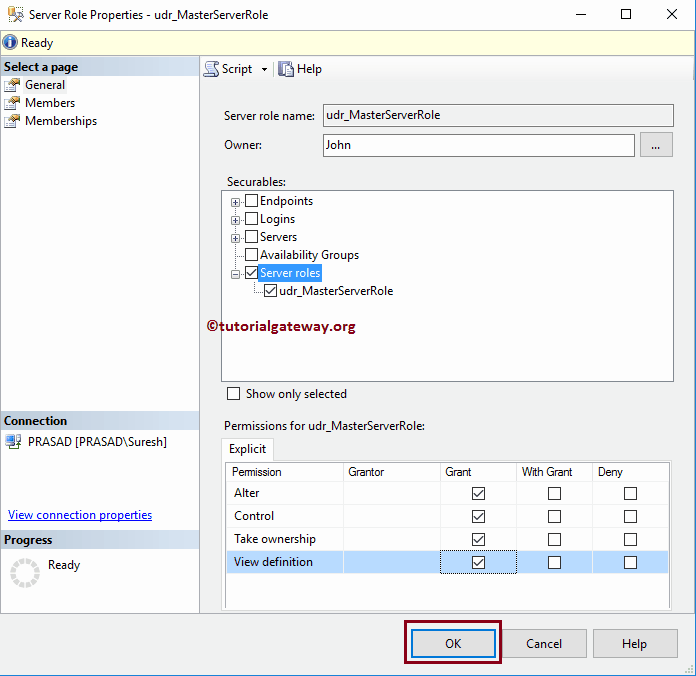
Task: Click the window title bar icon
Action: coord(16,15)
